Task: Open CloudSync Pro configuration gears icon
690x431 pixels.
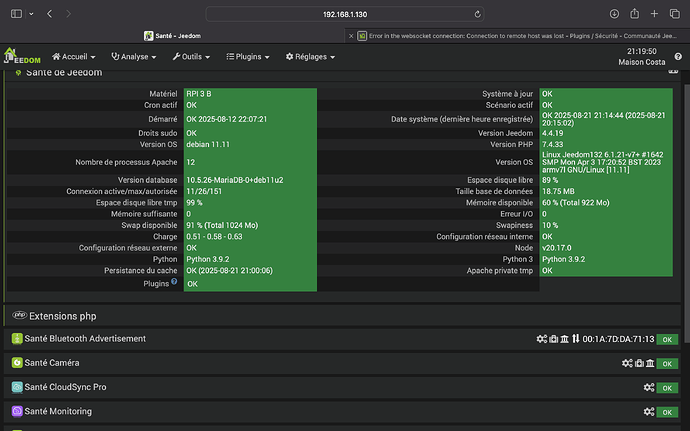Action: pyautogui.click(x=648, y=387)
